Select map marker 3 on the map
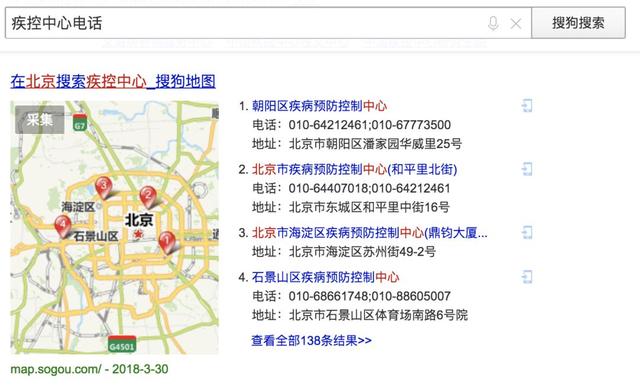640x388 pixels. [104, 187]
